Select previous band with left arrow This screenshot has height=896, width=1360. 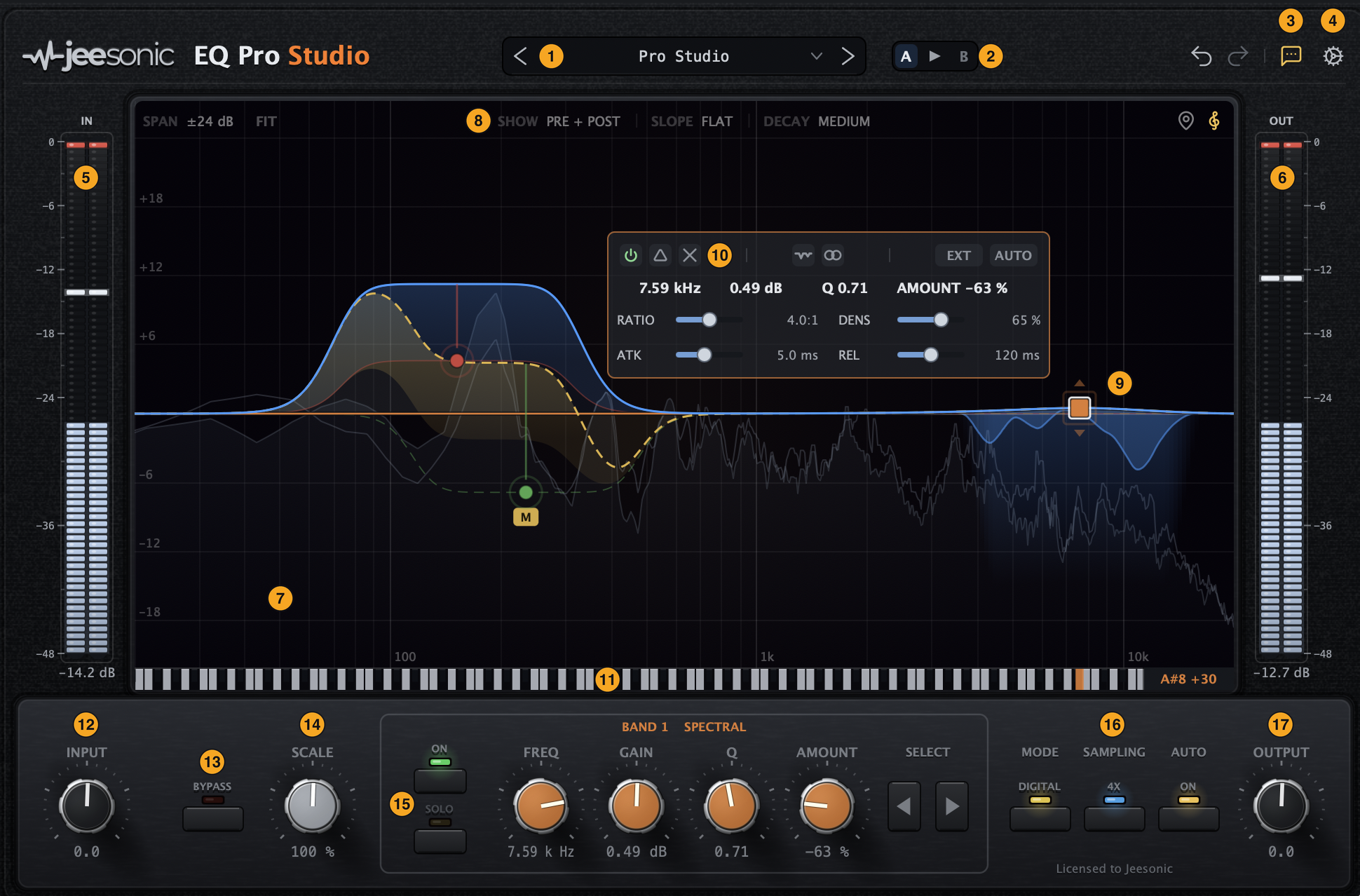904,806
